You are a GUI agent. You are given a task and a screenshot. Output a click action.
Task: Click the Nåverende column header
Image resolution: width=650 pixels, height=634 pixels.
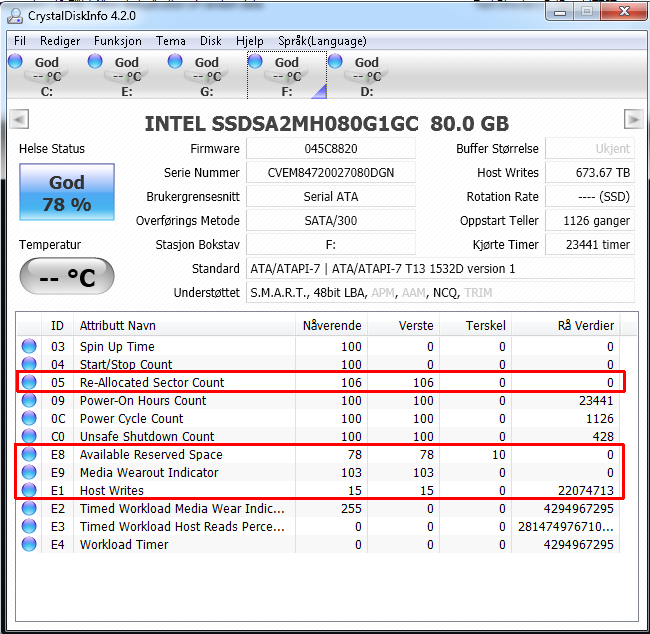331,326
